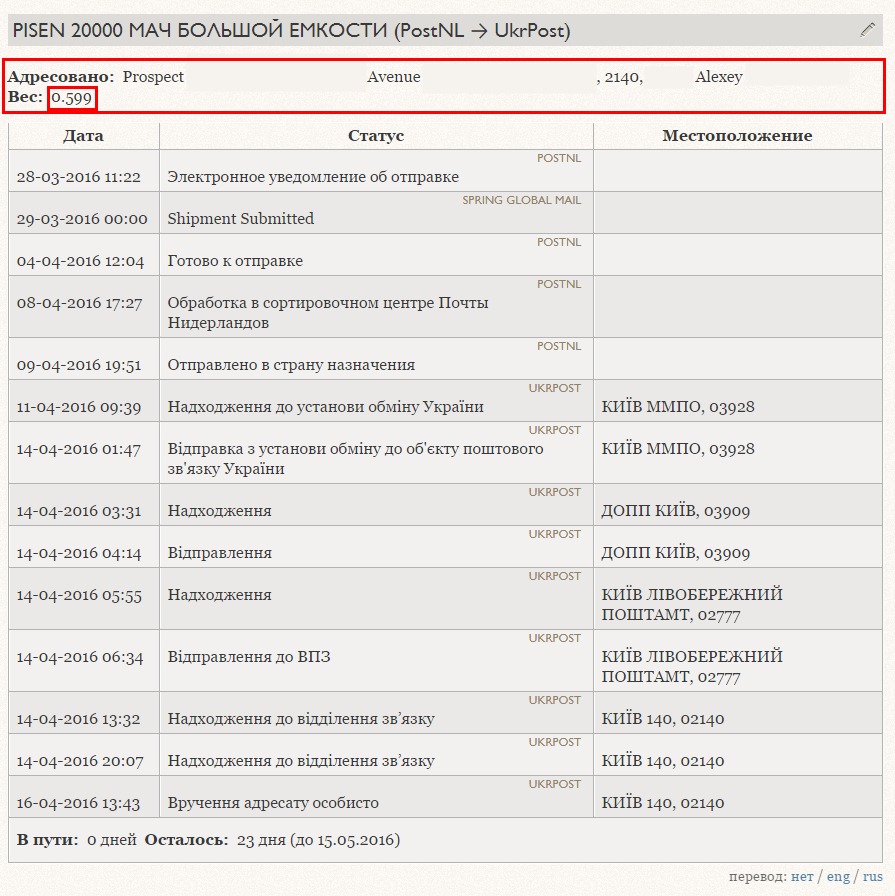Click date 09-04-2016 19:51

click(79, 365)
